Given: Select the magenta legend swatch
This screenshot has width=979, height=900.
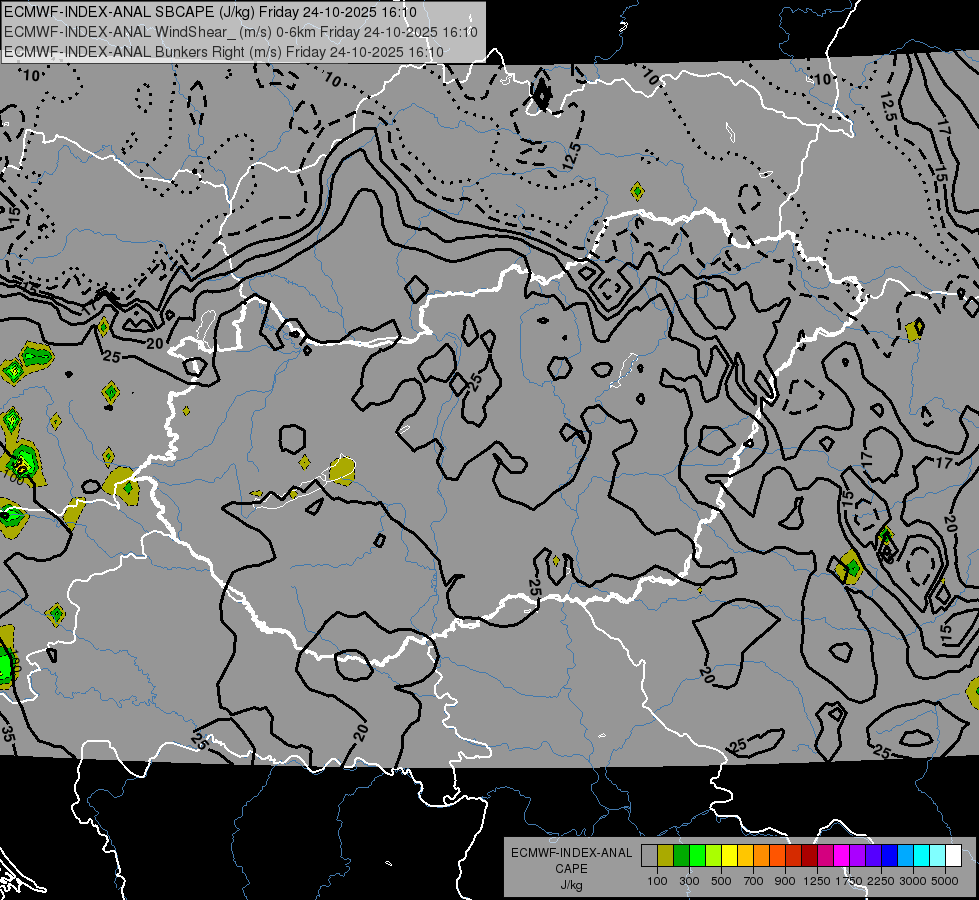Looking at the screenshot, I should click(842, 856).
